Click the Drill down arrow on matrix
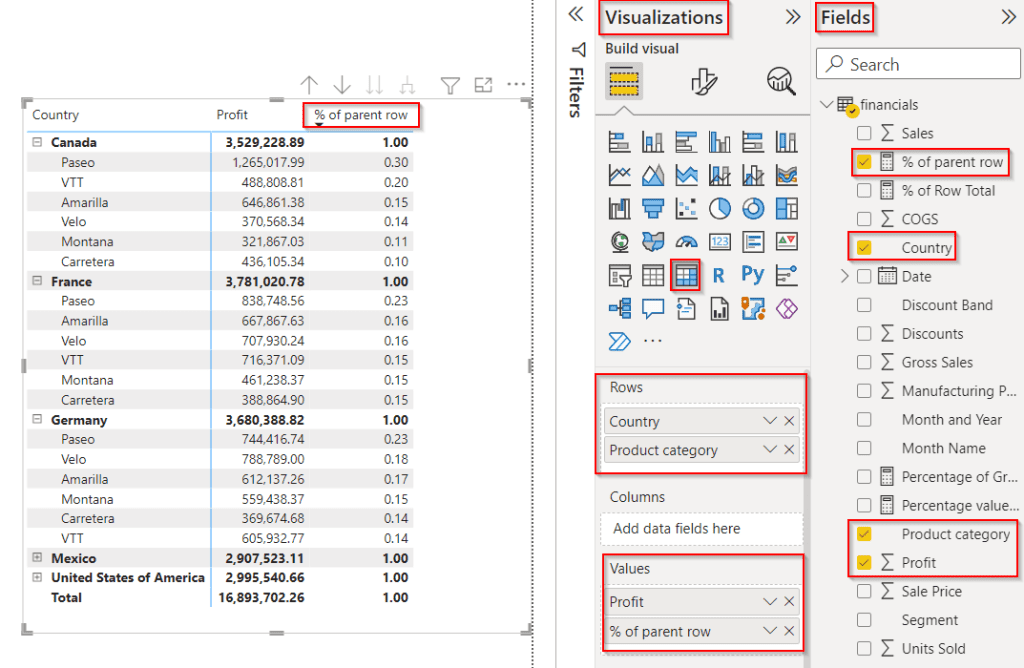 [x=342, y=85]
